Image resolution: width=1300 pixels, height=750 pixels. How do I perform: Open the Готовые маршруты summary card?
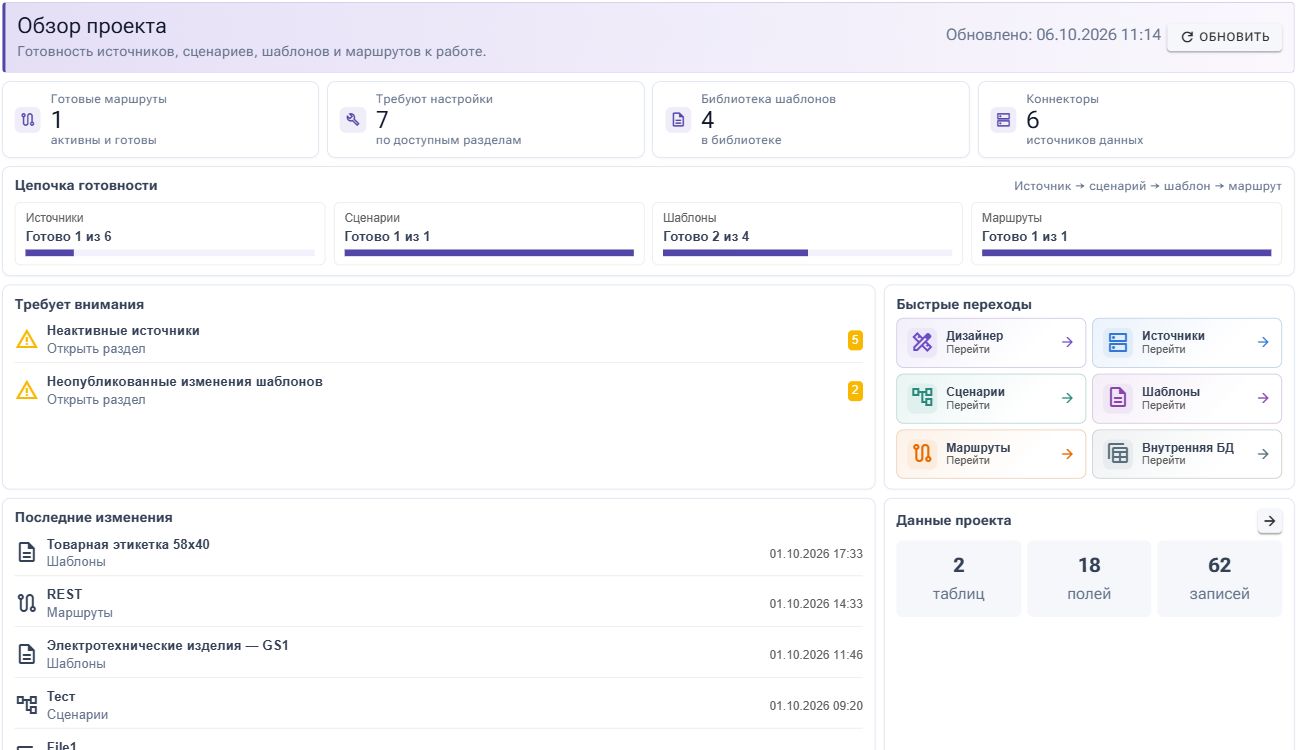tap(160, 120)
